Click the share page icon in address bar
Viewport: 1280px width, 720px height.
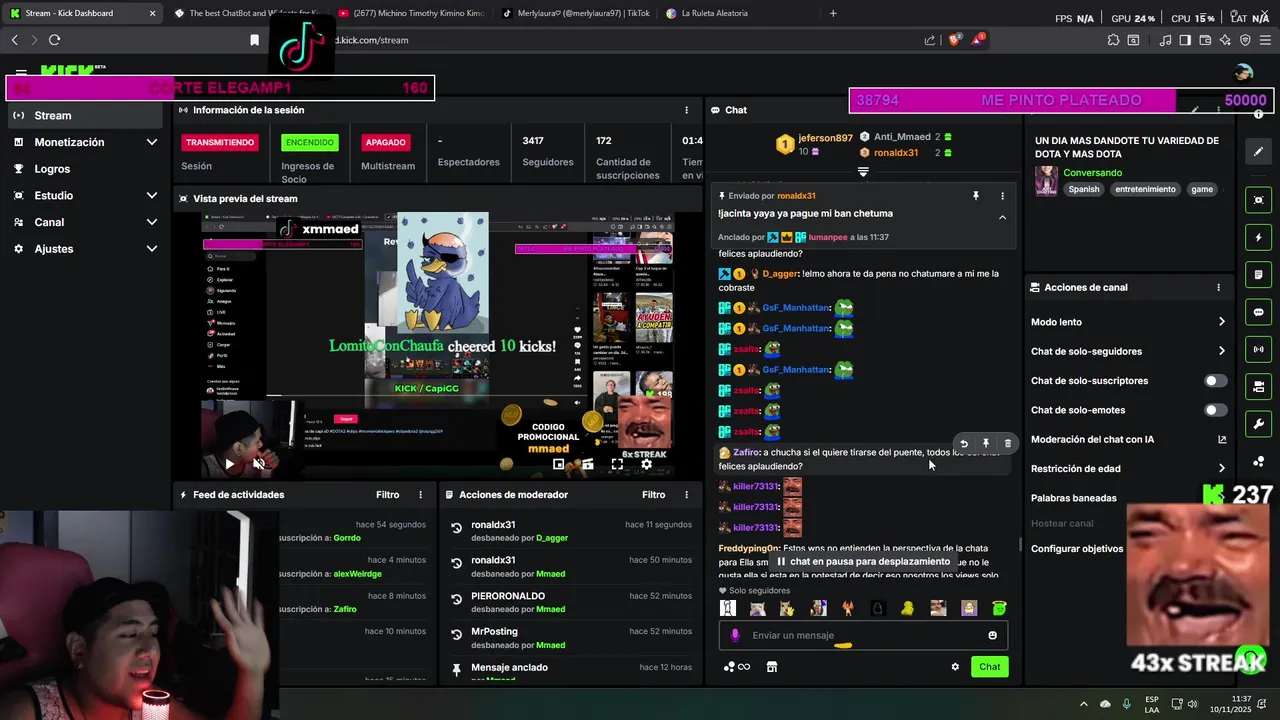click(930, 40)
